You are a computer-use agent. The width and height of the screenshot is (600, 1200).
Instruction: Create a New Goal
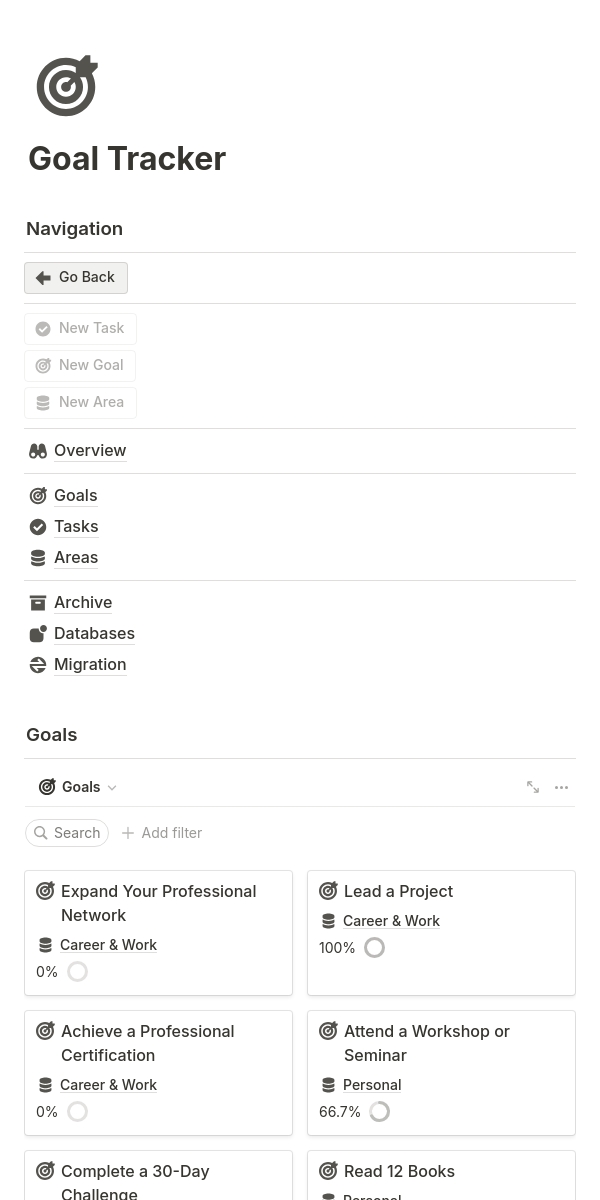pyautogui.click(x=80, y=366)
